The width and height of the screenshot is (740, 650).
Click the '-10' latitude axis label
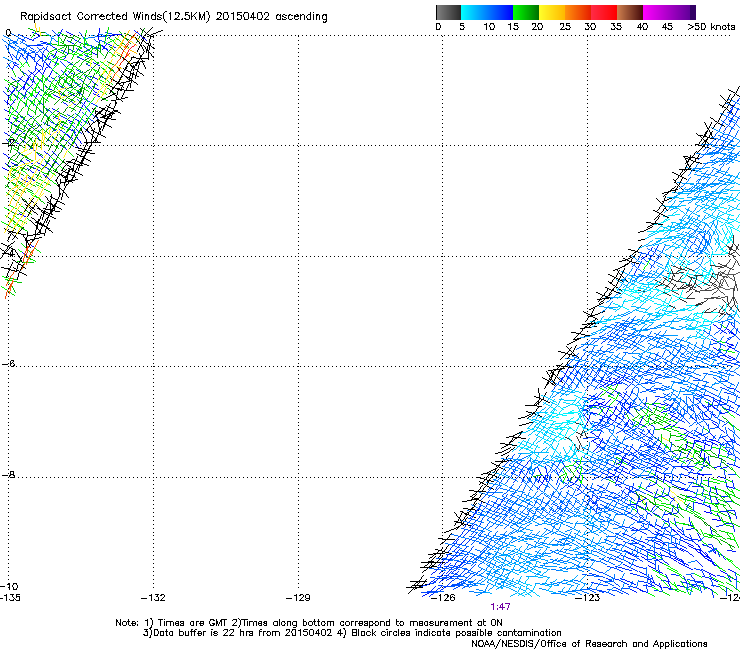9,586
